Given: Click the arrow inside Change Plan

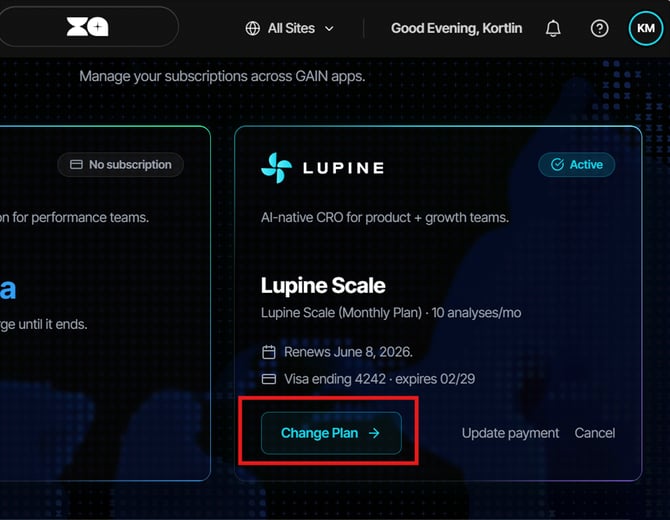Looking at the screenshot, I should coord(374,433).
